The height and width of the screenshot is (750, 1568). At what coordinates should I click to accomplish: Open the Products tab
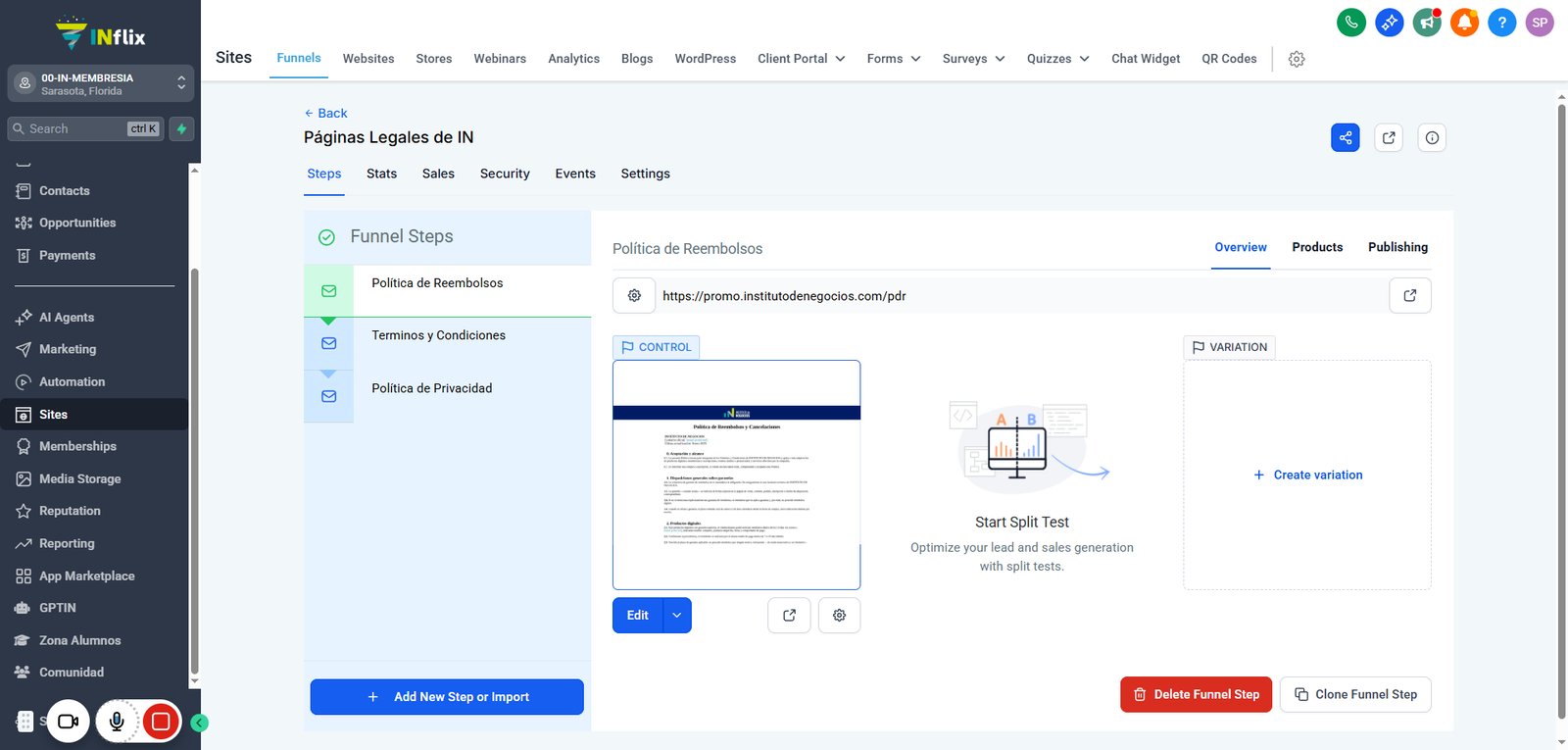[x=1317, y=247]
